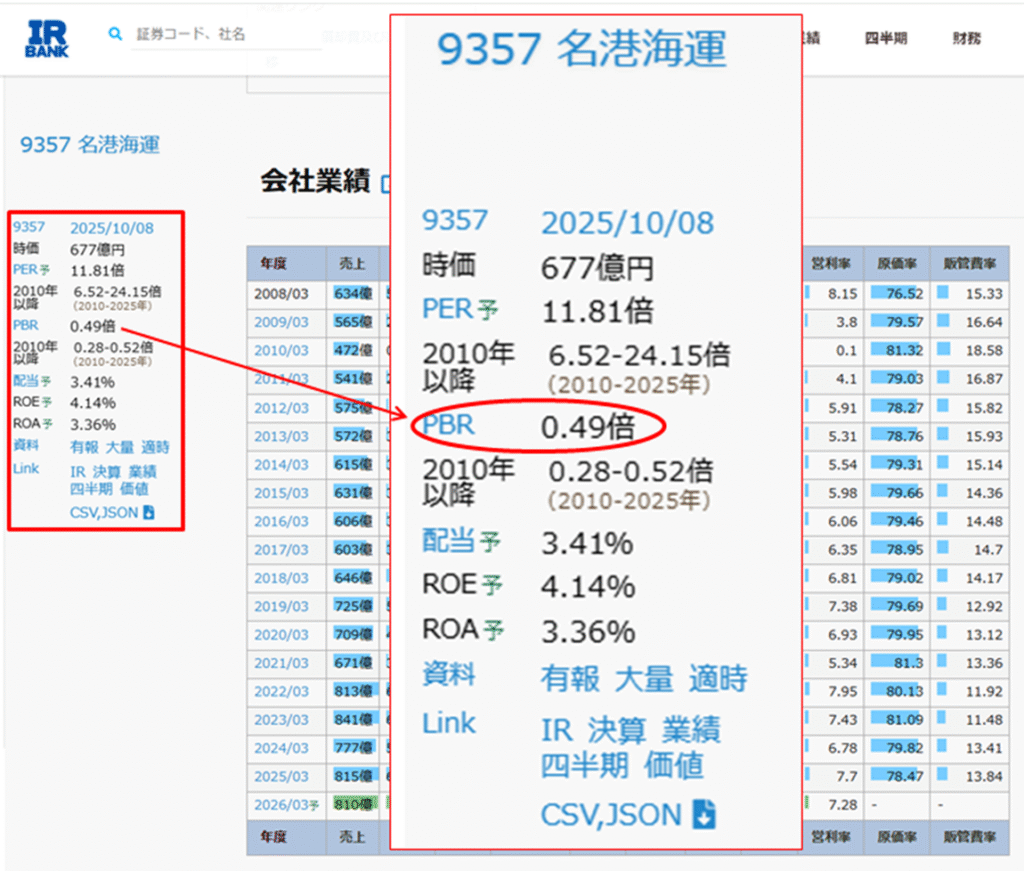
Task: Open 大量 link in enlarged callout
Action: click(x=644, y=679)
